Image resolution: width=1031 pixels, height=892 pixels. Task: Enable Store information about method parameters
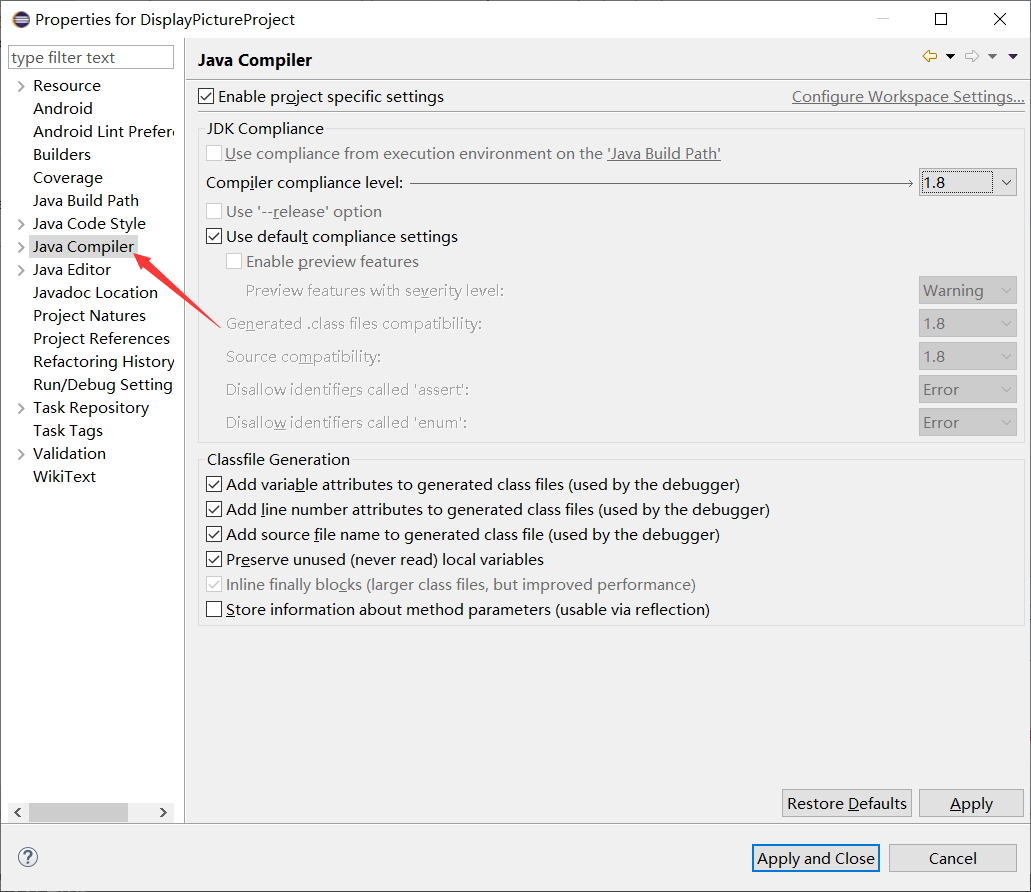[x=213, y=609]
